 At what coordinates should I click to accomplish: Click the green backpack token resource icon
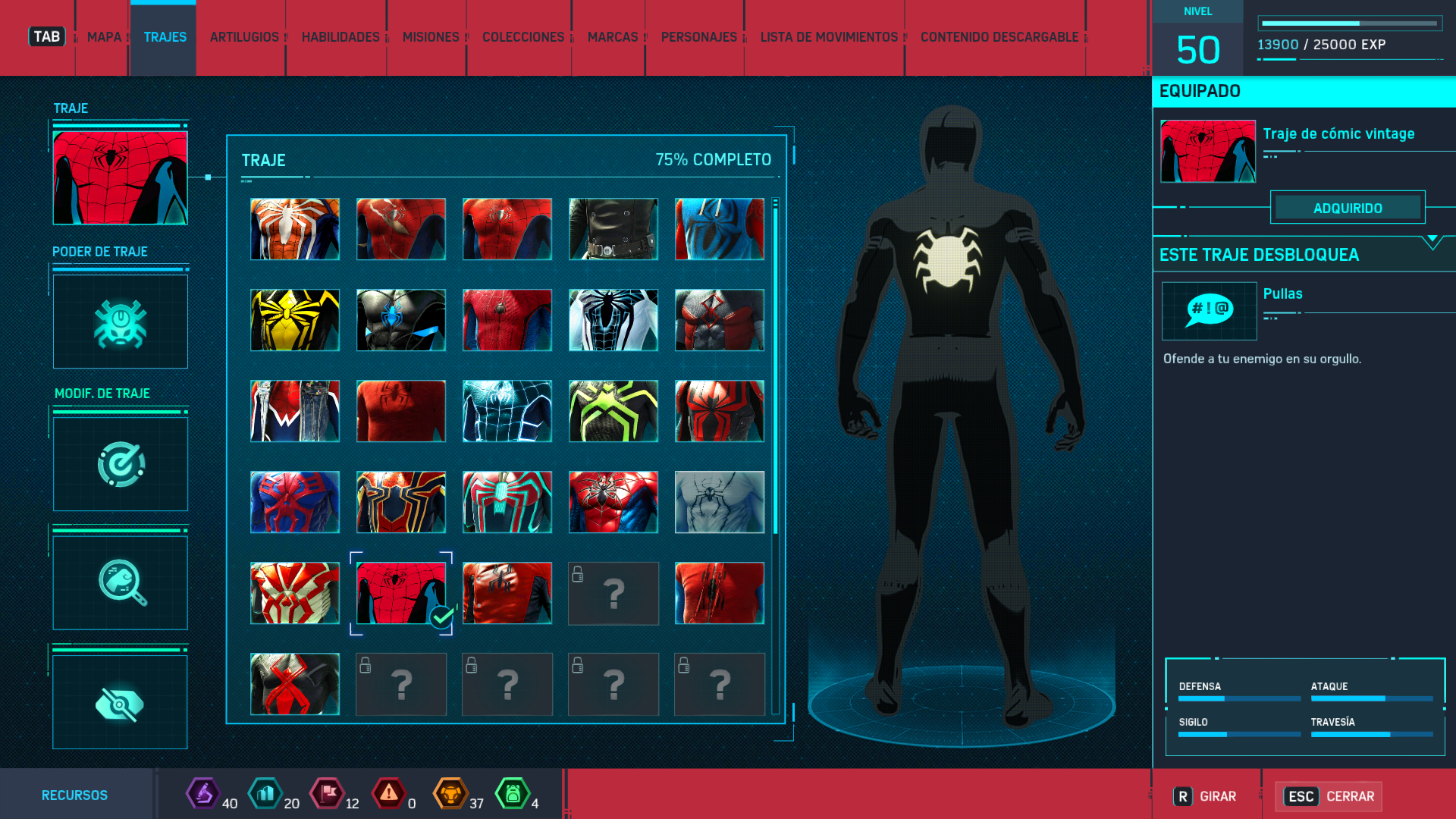coord(513,794)
